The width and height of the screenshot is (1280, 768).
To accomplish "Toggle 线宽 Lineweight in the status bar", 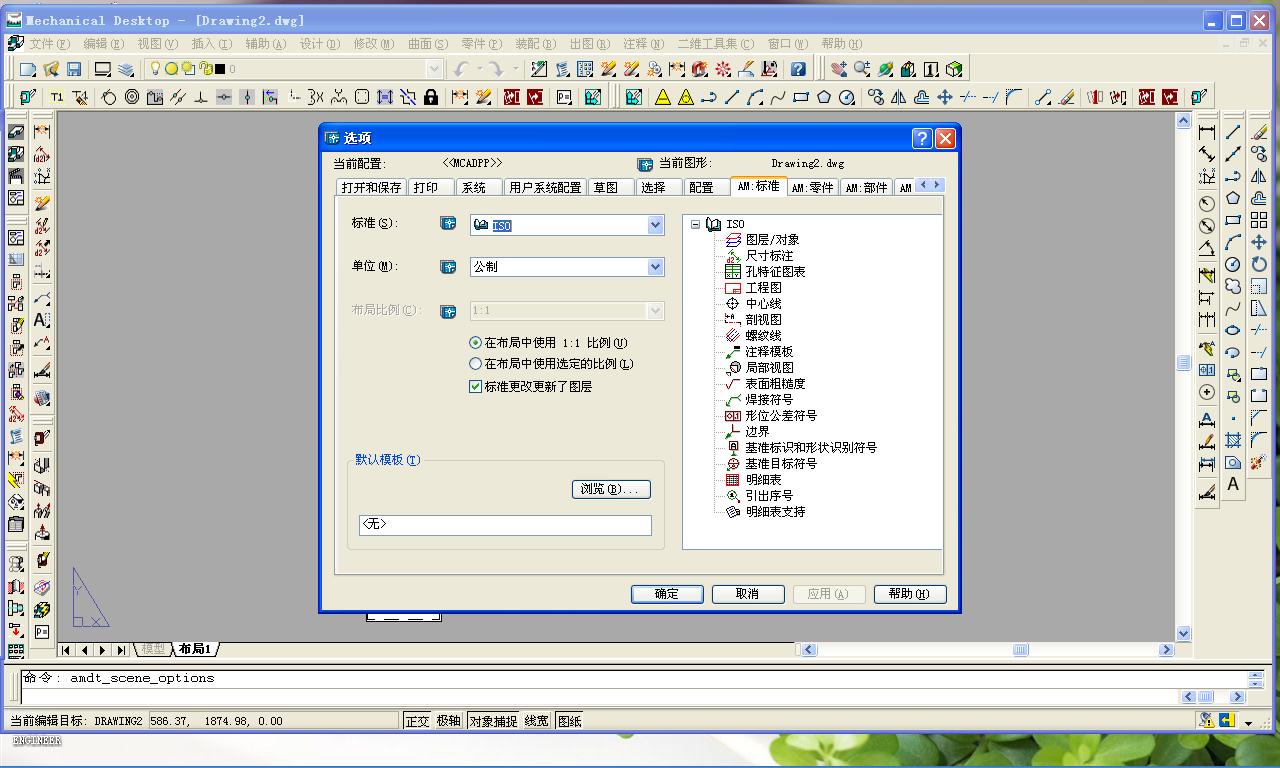I will pyautogui.click(x=537, y=721).
